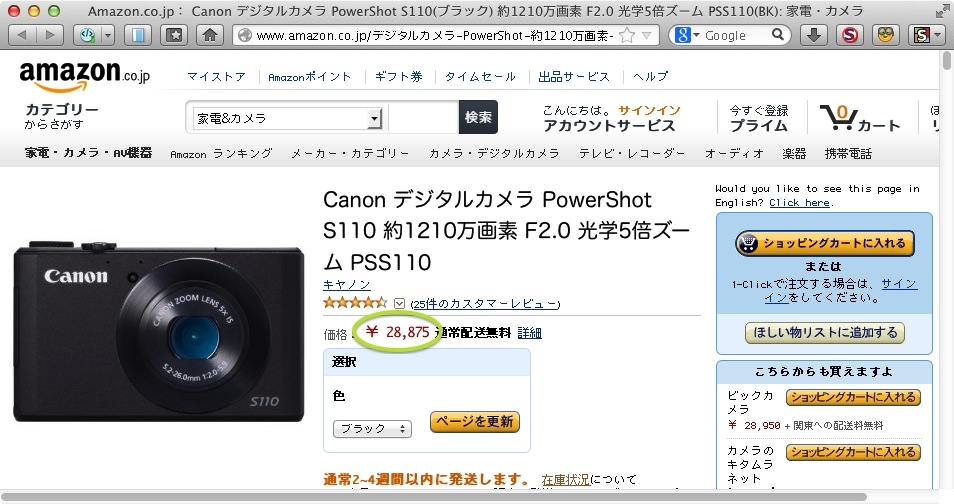Image resolution: width=954 pixels, height=504 pixels.
Task: Open Amazonポイント in the top navigation
Action: click(x=310, y=77)
